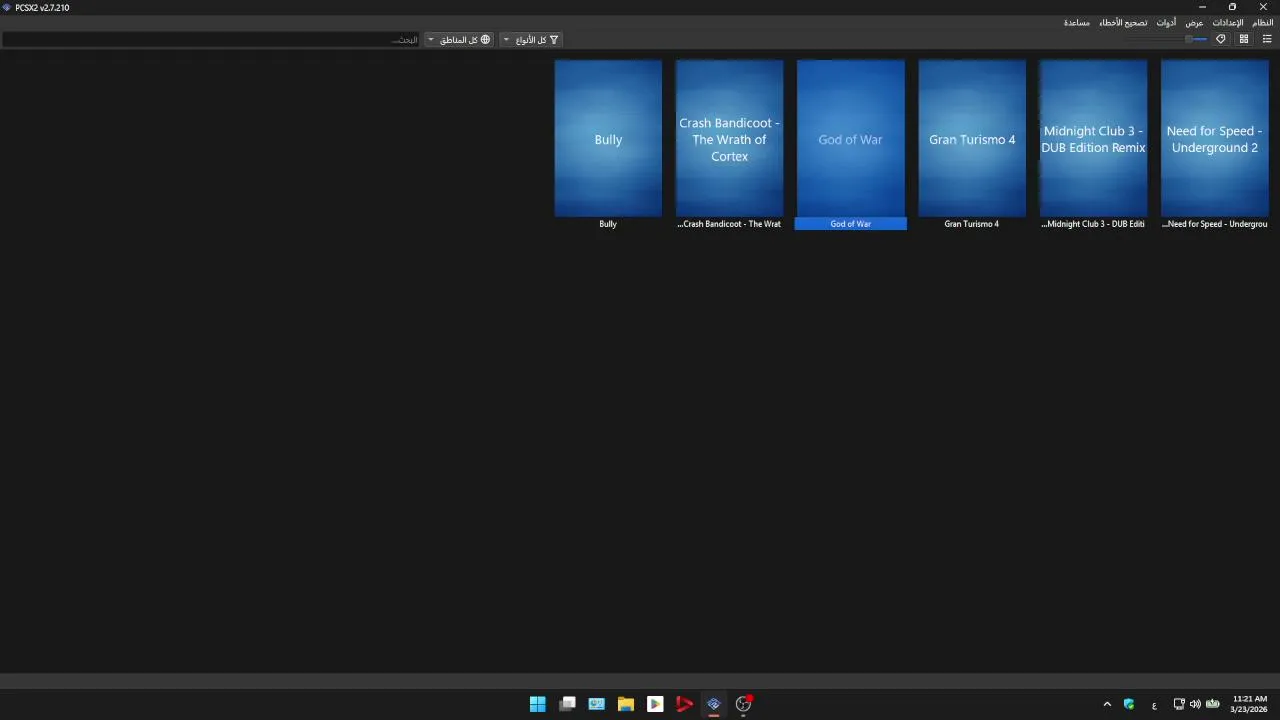Switch the Arabic input language indicator

[1154, 705]
